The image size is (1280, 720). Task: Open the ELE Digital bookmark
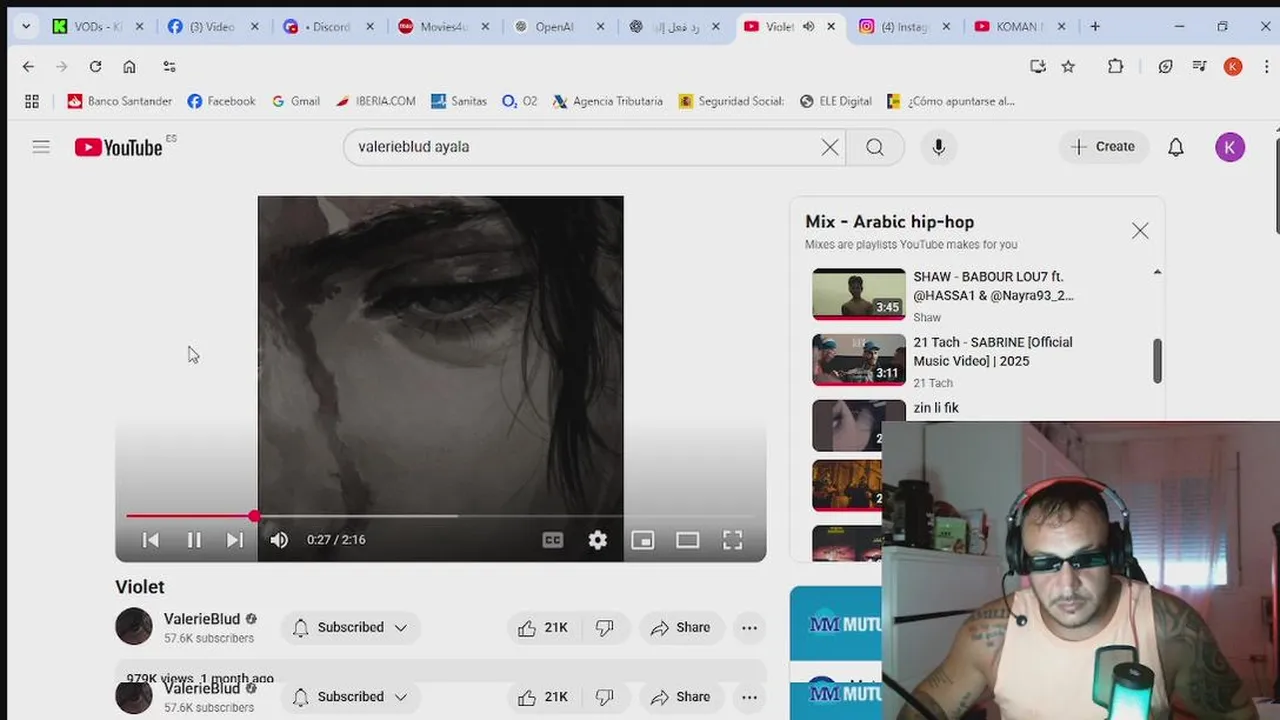[x=835, y=101]
